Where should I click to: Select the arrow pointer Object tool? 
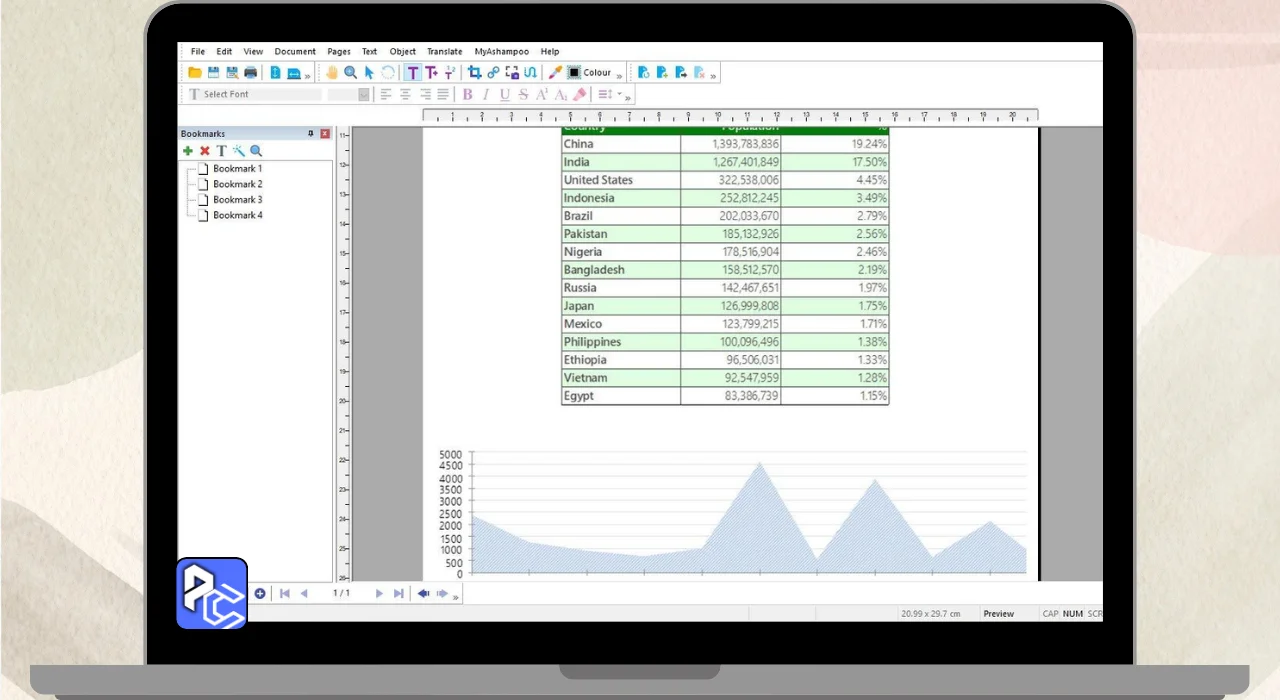[369, 72]
